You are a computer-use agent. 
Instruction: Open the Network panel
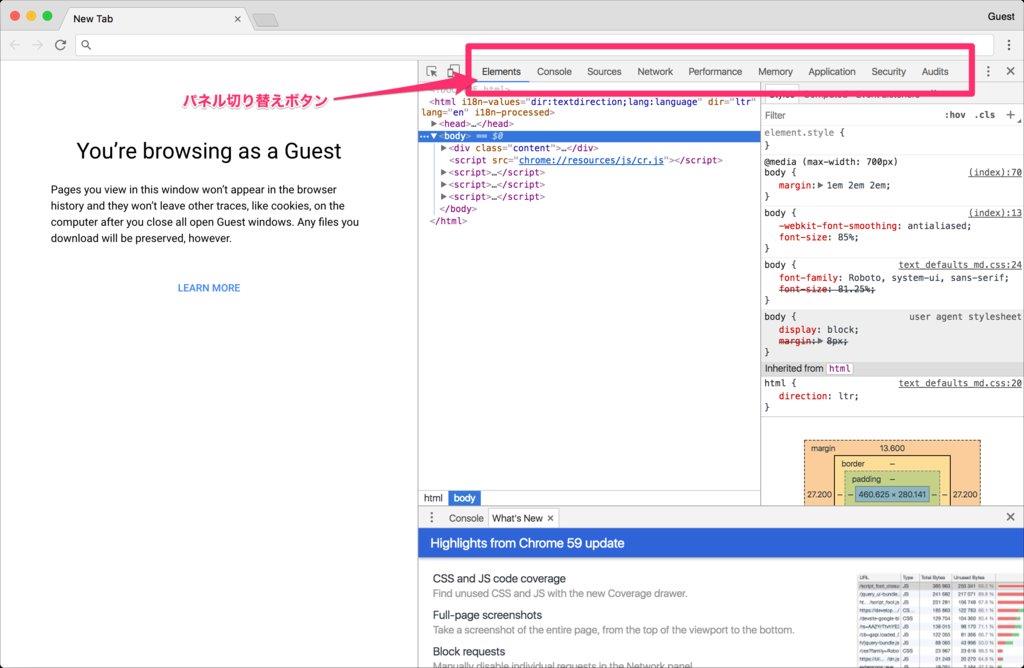655,71
